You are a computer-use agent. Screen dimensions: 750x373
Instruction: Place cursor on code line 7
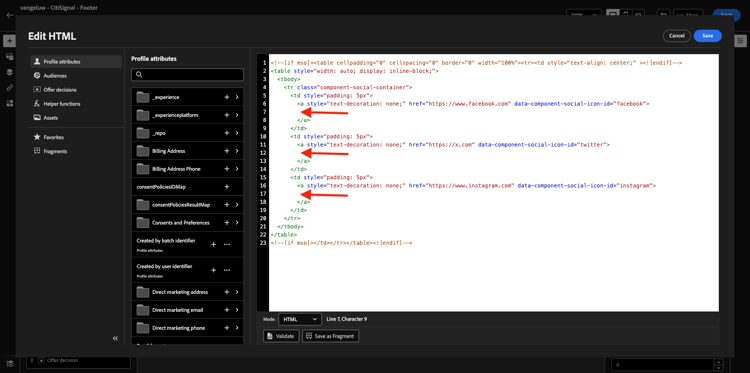coord(494,112)
